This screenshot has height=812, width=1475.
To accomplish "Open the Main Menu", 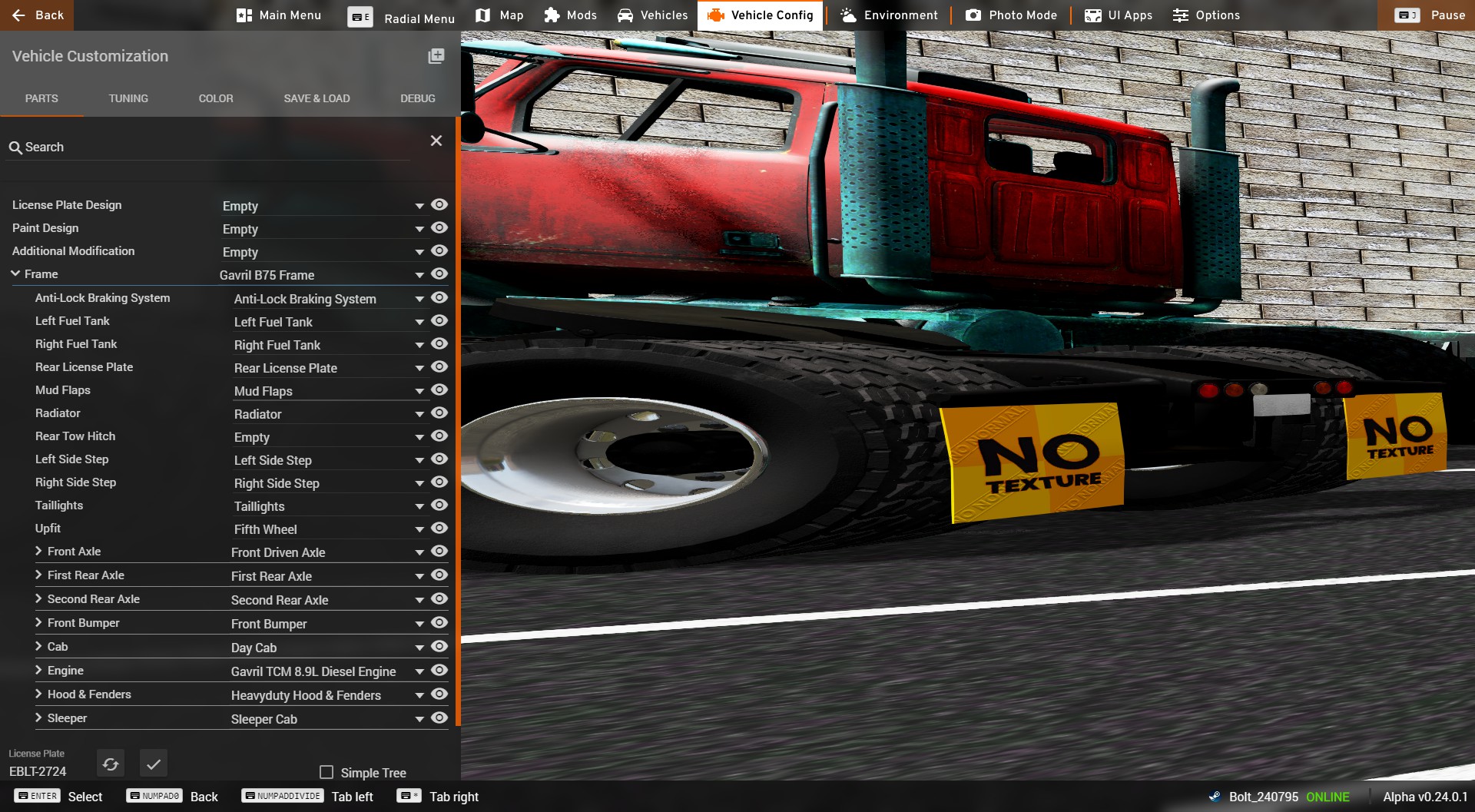I will (x=279, y=15).
